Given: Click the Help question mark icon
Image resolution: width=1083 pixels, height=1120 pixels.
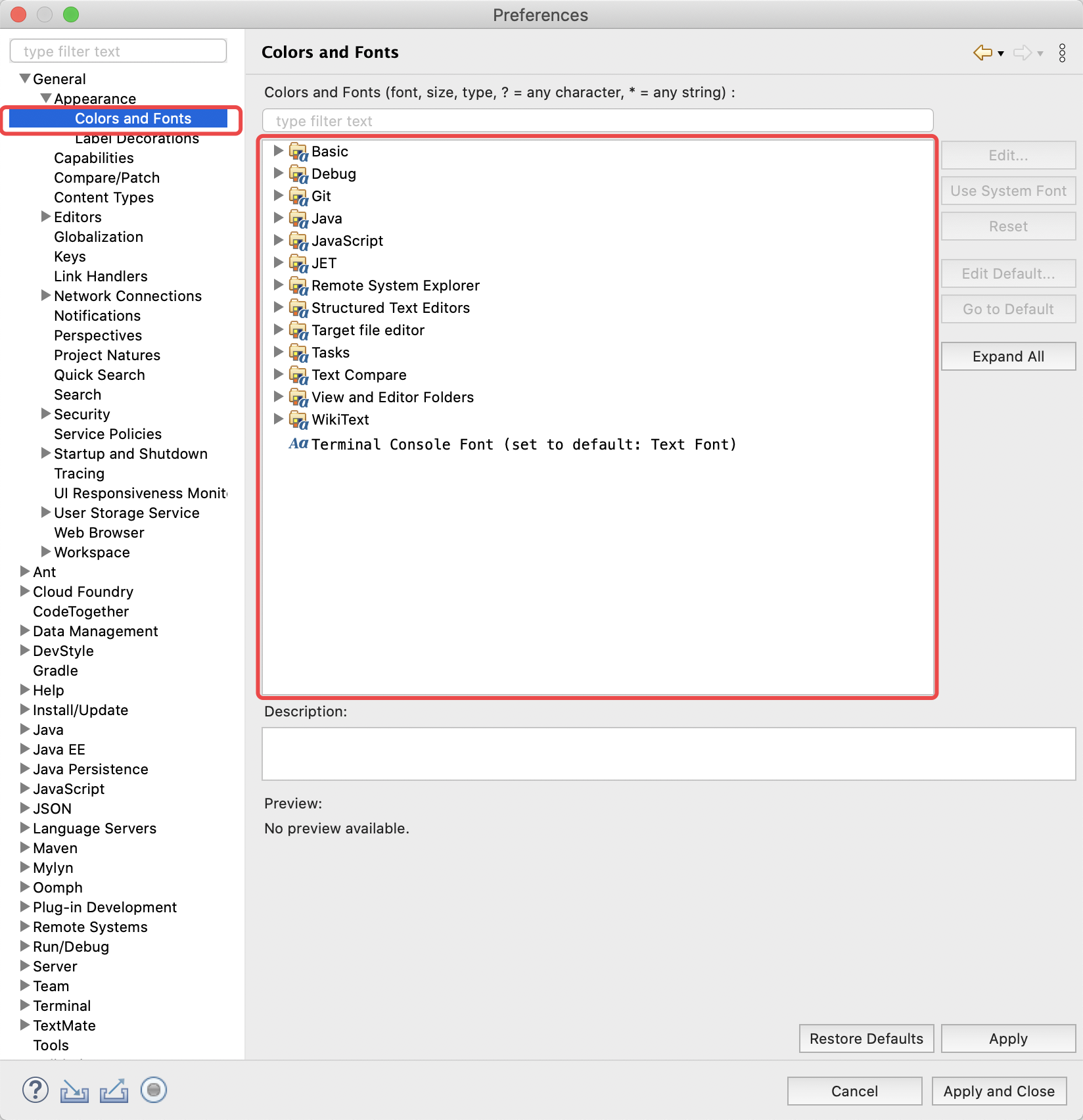Looking at the screenshot, I should pyautogui.click(x=35, y=1090).
